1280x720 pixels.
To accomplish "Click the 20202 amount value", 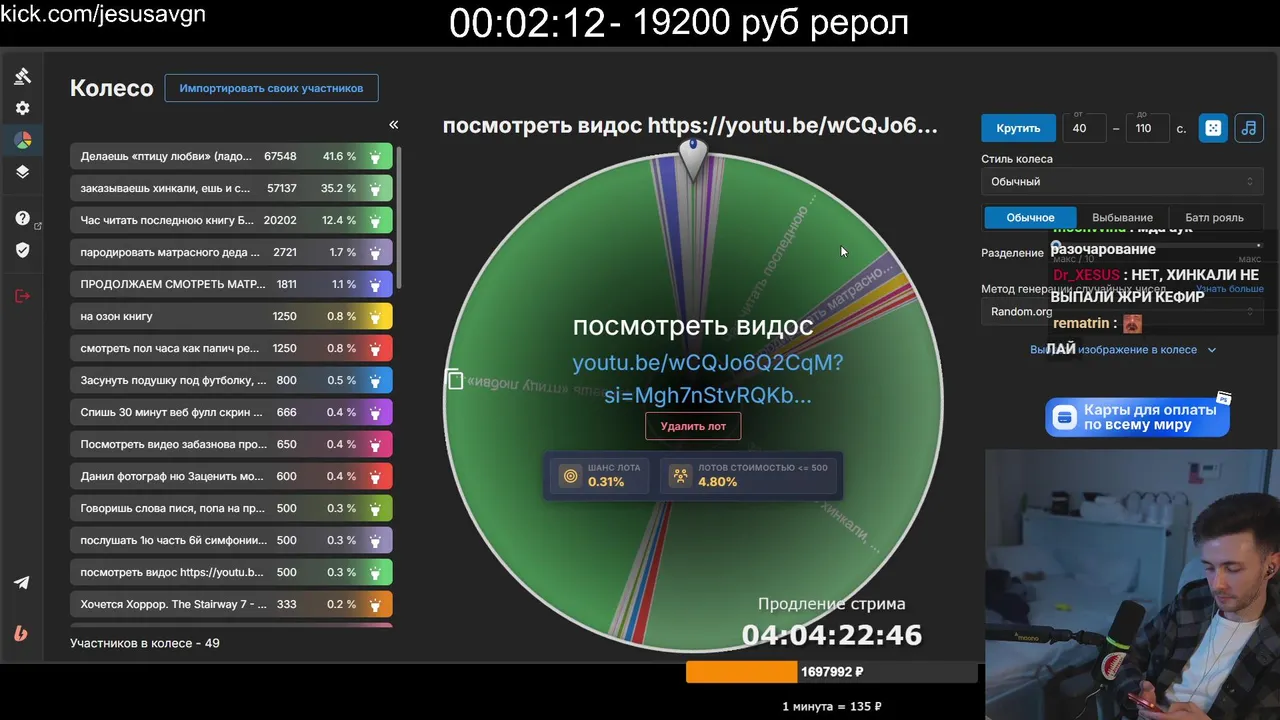I will pos(280,220).
